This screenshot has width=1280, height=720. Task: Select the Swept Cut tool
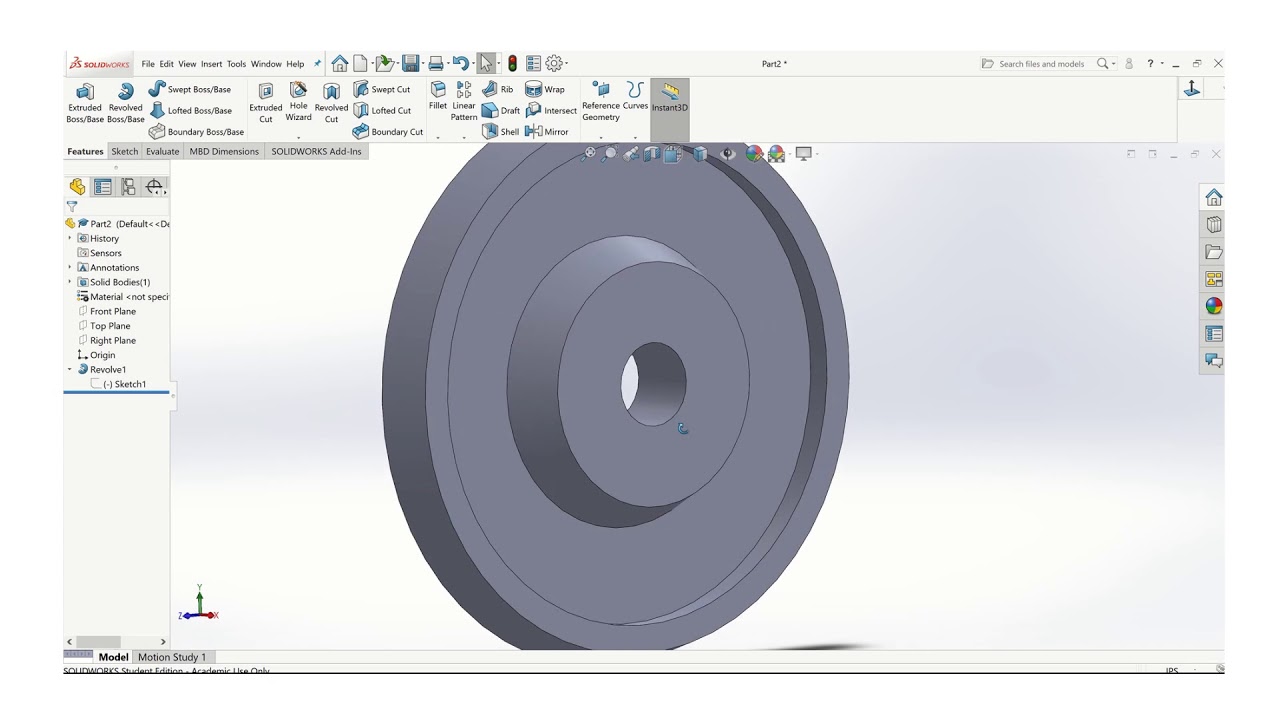(382, 89)
